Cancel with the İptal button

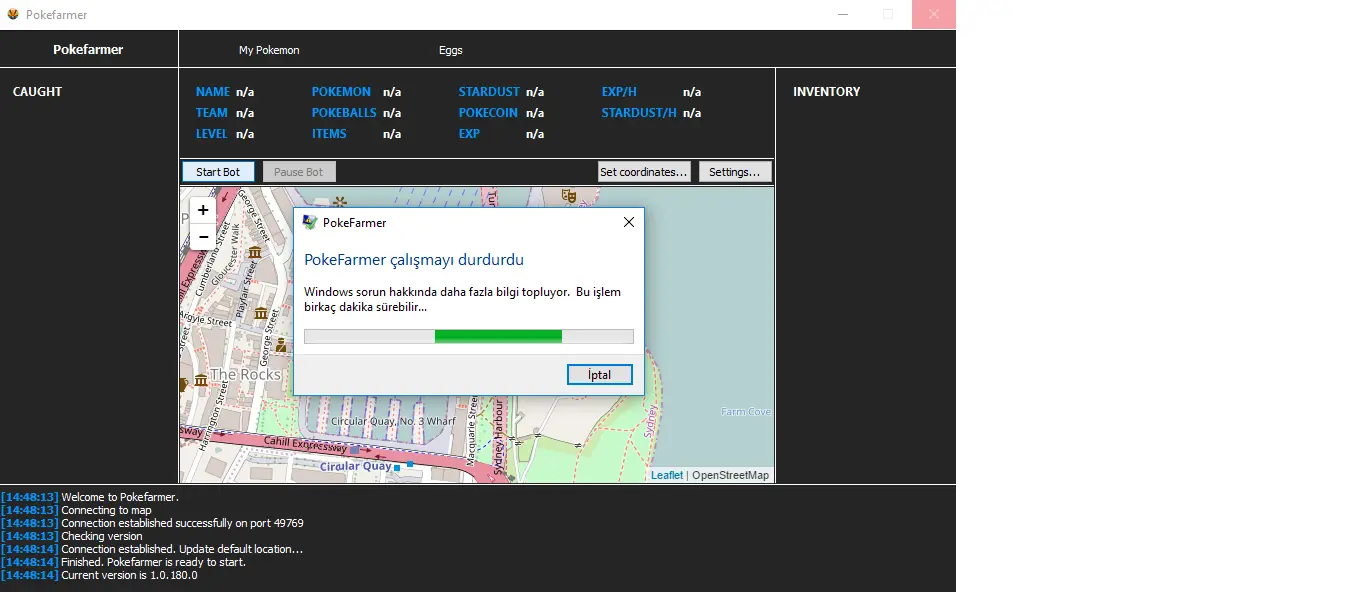tap(600, 375)
